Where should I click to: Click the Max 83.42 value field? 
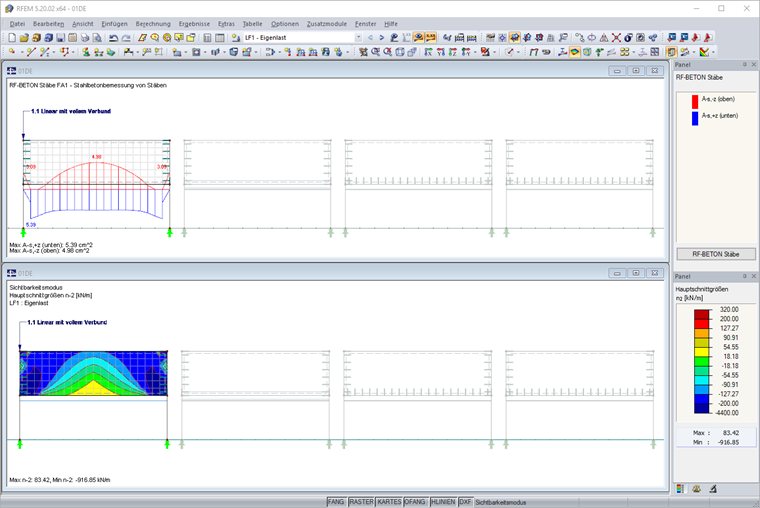pyautogui.click(x=716, y=433)
